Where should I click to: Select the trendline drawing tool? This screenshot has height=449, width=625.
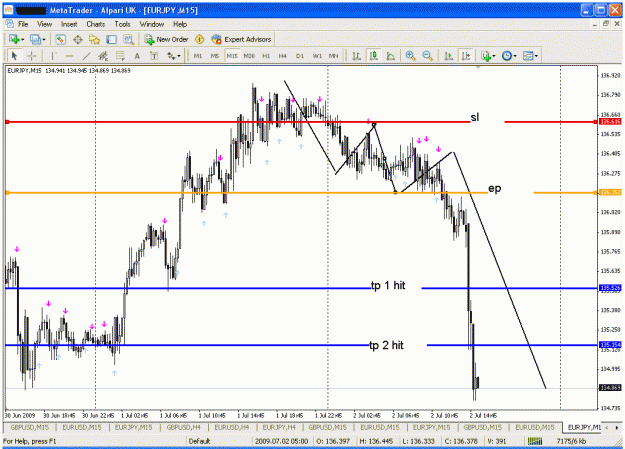click(x=86, y=56)
